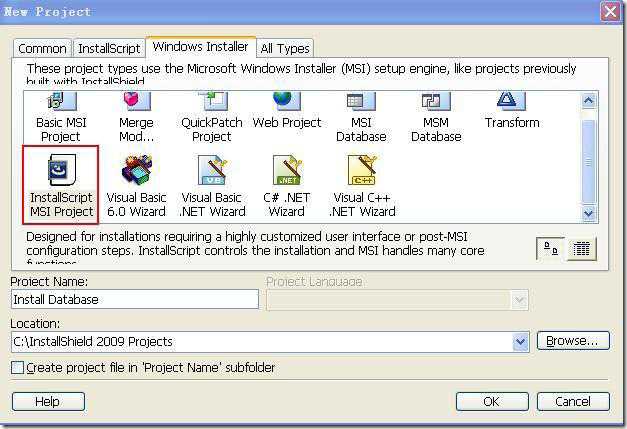Select the MSM Database icon
The width and height of the screenshot is (627, 429).
point(436,101)
